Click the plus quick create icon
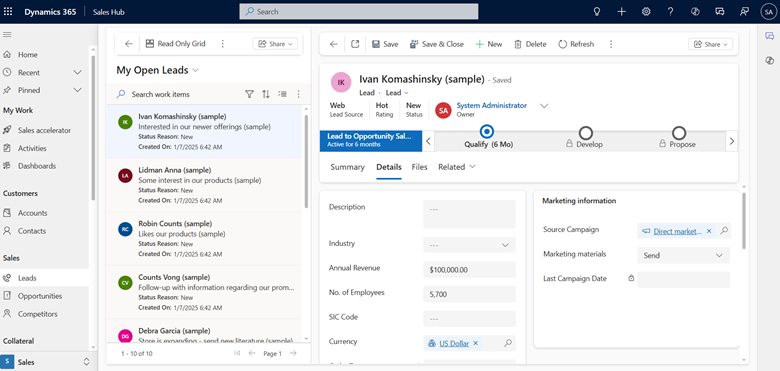780x371 pixels. 621,12
